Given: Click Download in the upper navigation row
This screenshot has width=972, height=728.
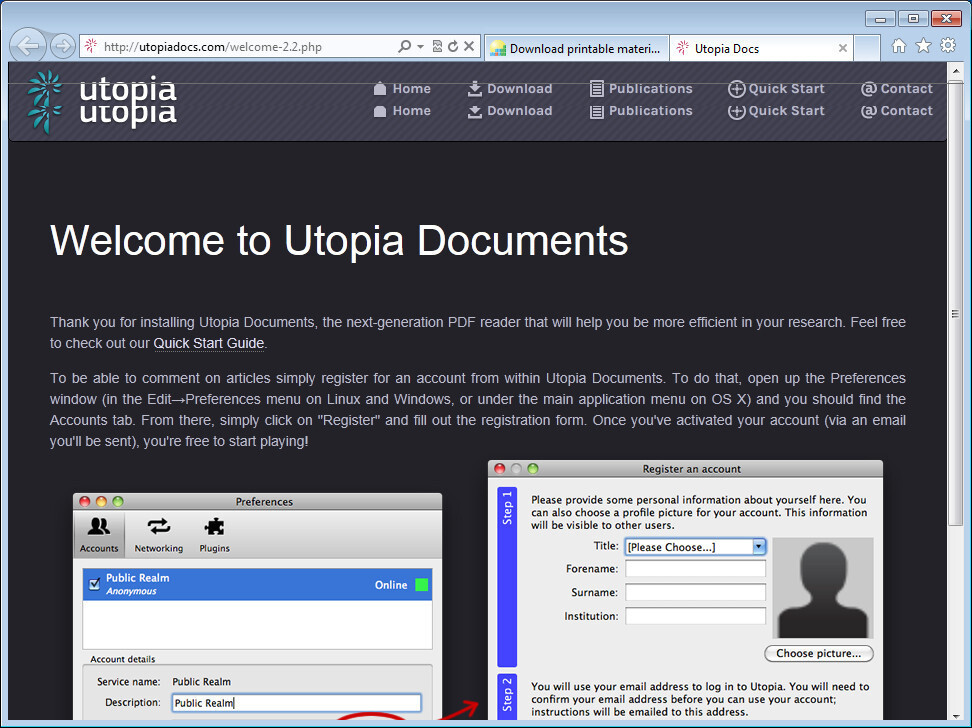Looking at the screenshot, I should (x=510, y=89).
